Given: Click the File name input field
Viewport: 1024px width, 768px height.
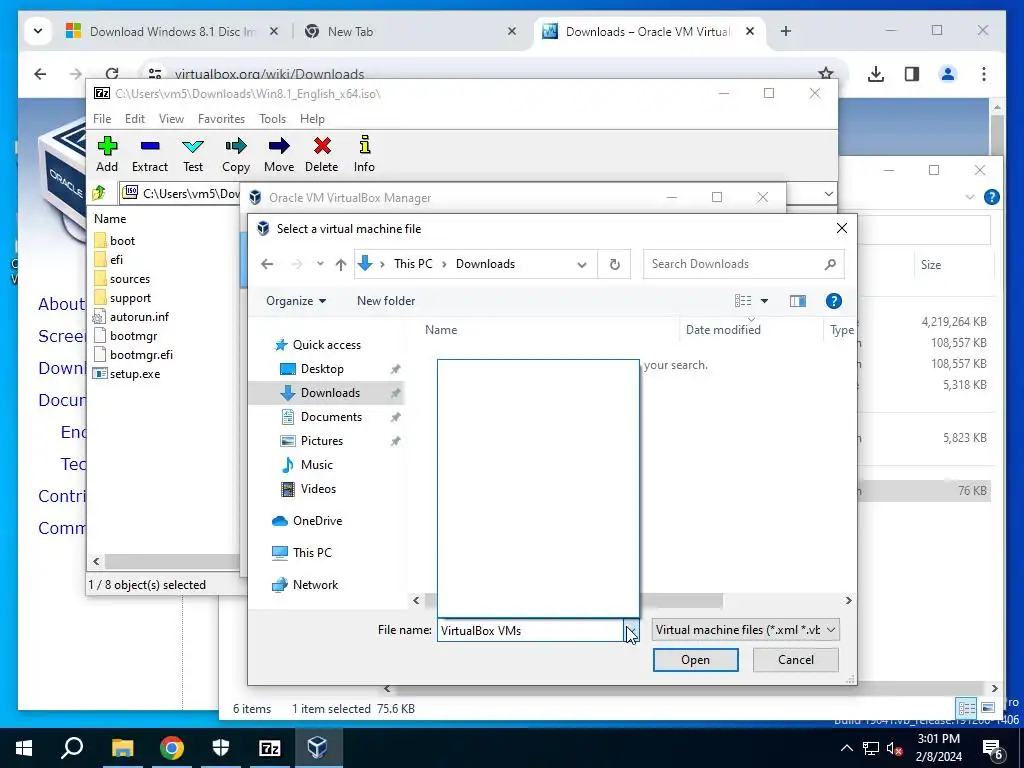Looking at the screenshot, I should pyautogui.click(x=530, y=630).
